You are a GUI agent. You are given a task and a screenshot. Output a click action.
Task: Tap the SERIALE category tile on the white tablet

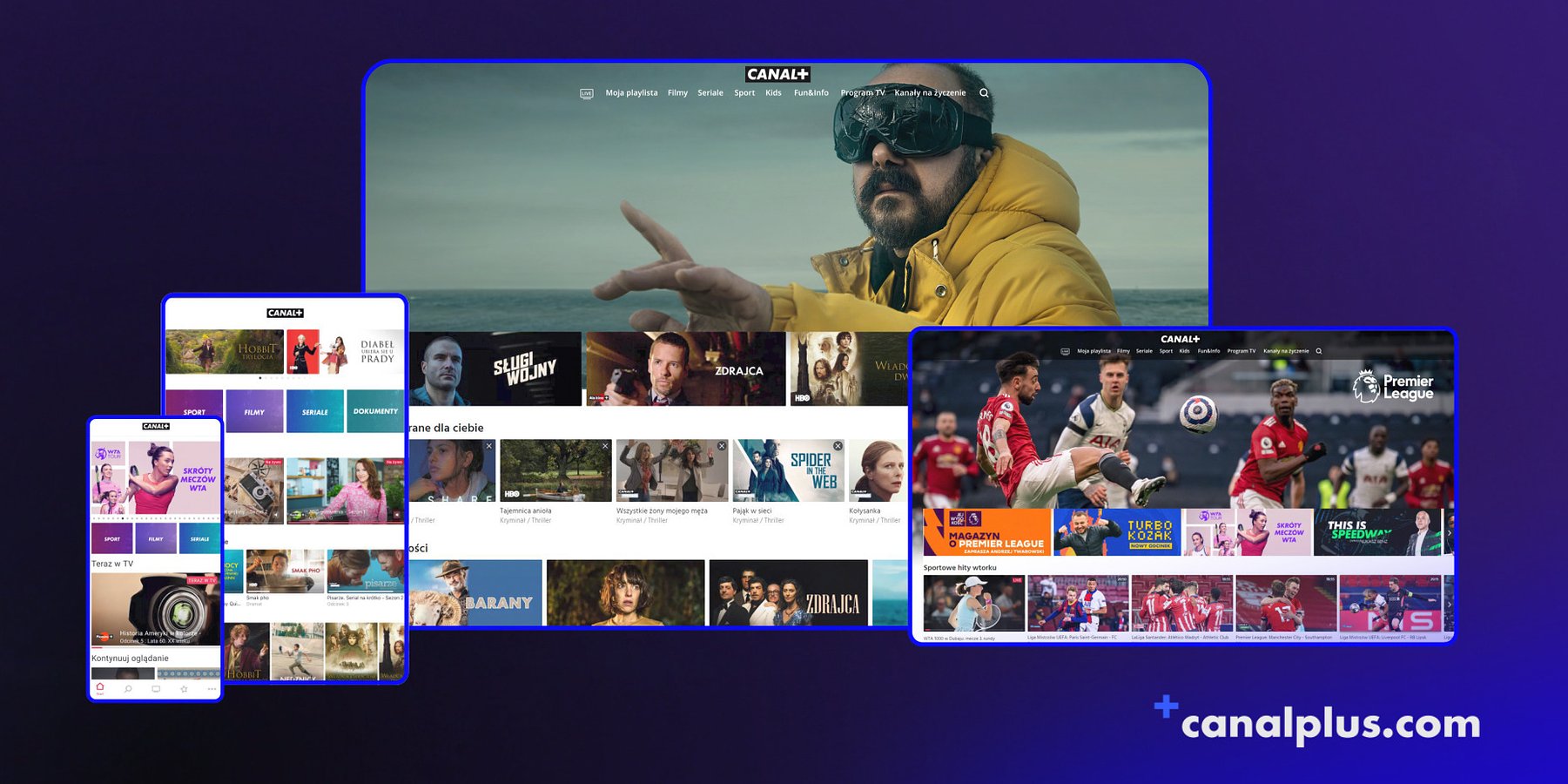click(x=315, y=411)
